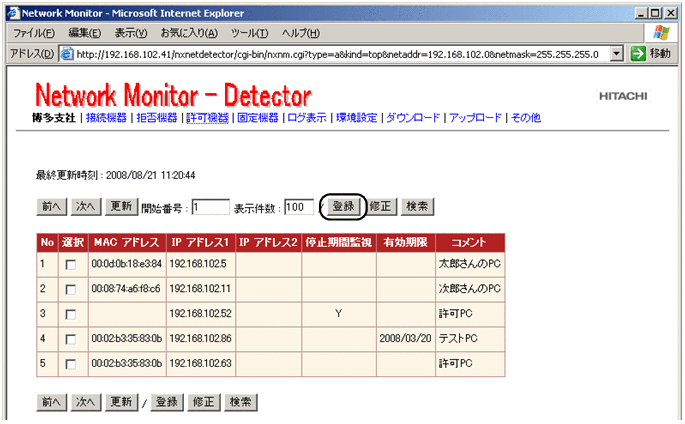
Task: Click the bottom 登録 button
Action: pyautogui.click(x=167, y=402)
